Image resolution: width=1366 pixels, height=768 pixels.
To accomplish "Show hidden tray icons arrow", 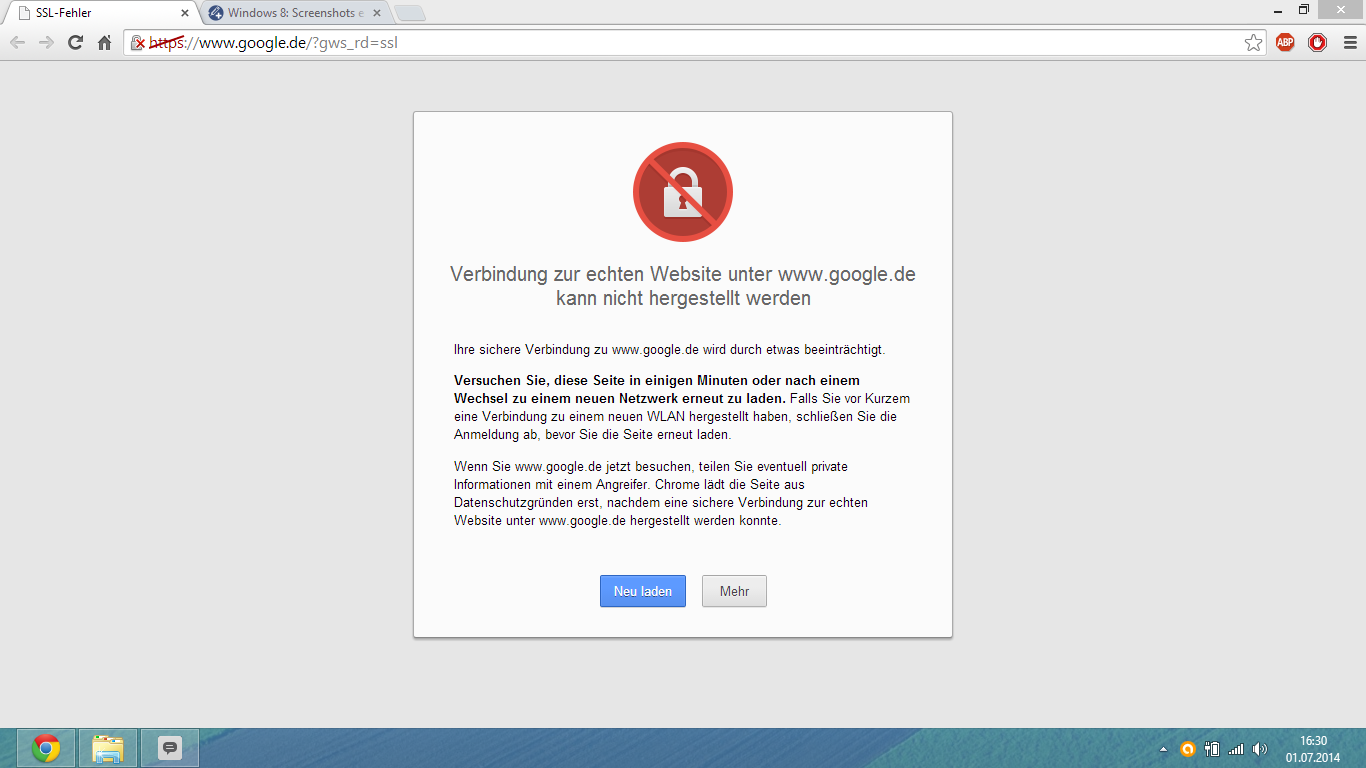I will click(x=1163, y=749).
